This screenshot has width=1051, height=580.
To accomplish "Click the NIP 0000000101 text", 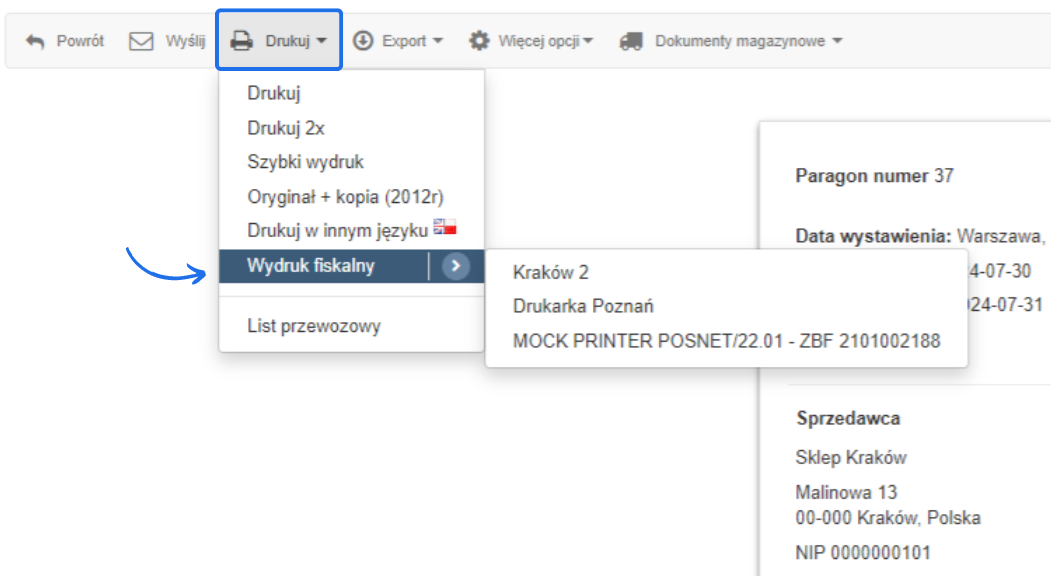I will coord(863,553).
